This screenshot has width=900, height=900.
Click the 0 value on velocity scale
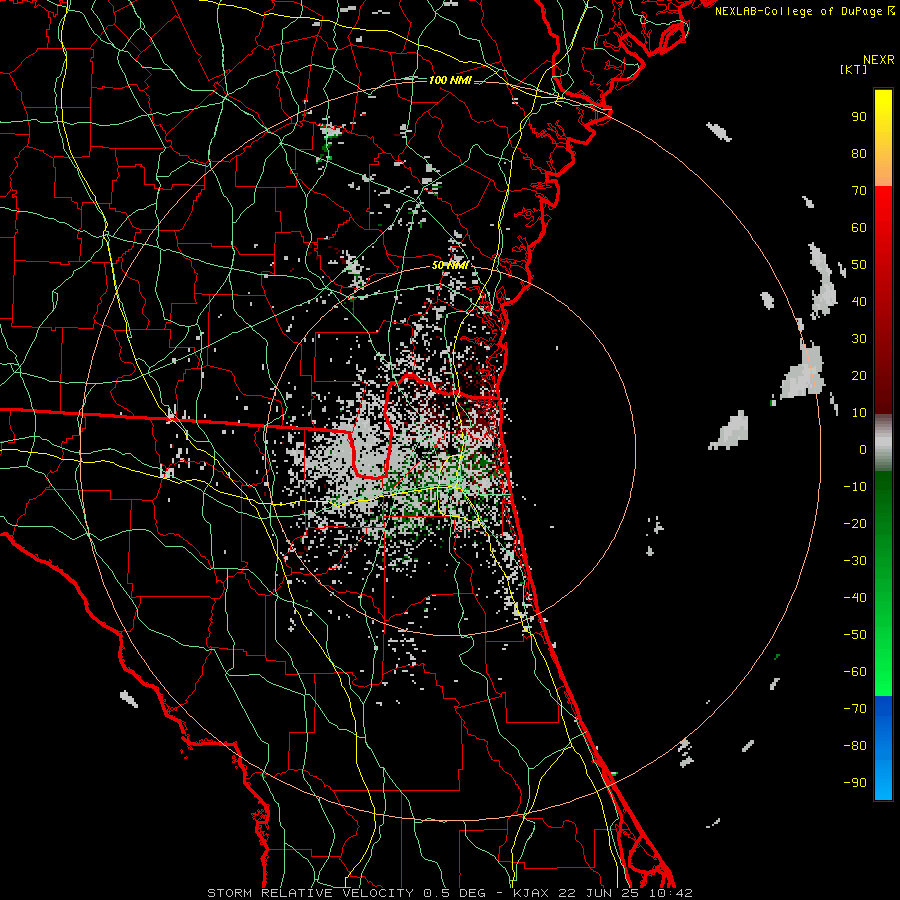[x=863, y=449]
